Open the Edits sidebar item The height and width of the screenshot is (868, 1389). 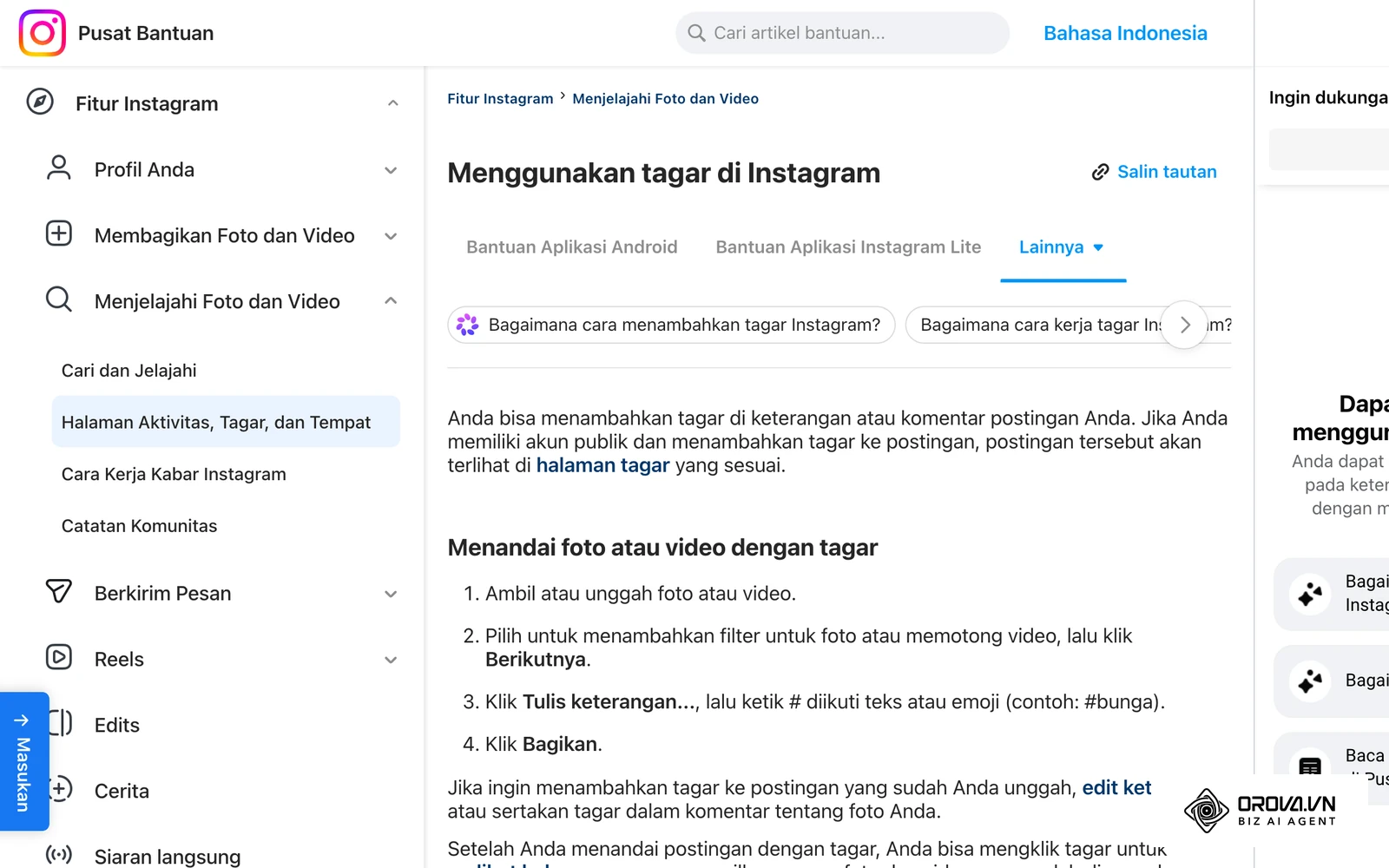[117, 725]
